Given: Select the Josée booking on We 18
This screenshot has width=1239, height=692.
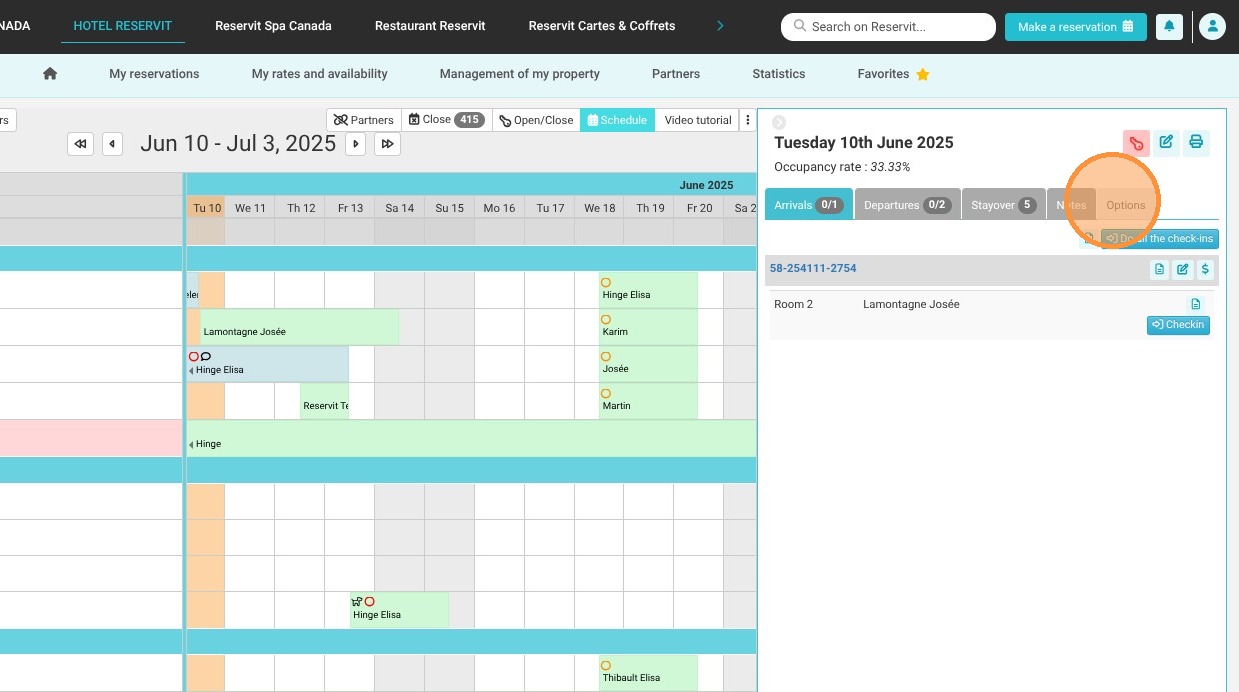Looking at the screenshot, I should [648, 364].
